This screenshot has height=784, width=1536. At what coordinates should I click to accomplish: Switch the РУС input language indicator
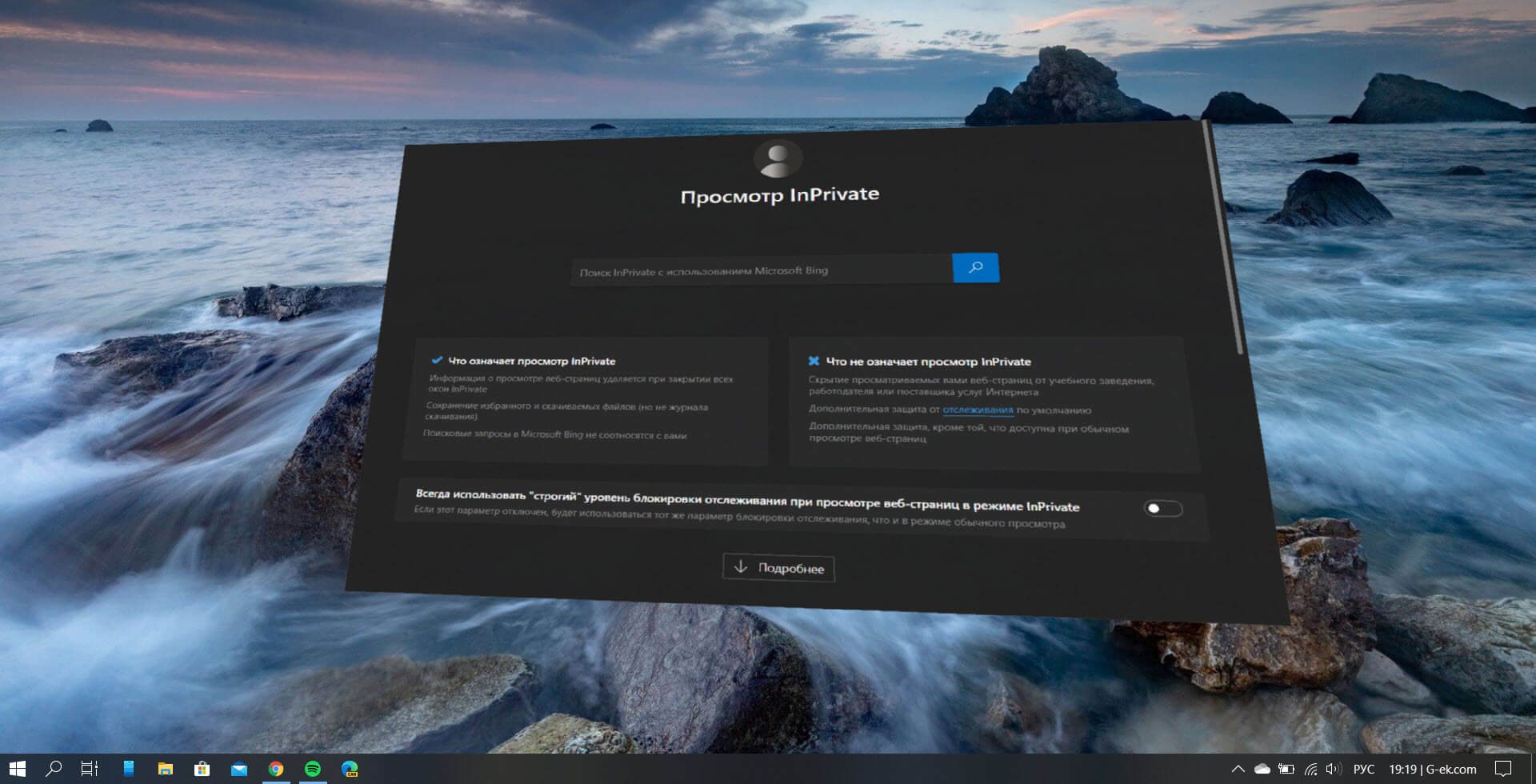click(1364, 770)
